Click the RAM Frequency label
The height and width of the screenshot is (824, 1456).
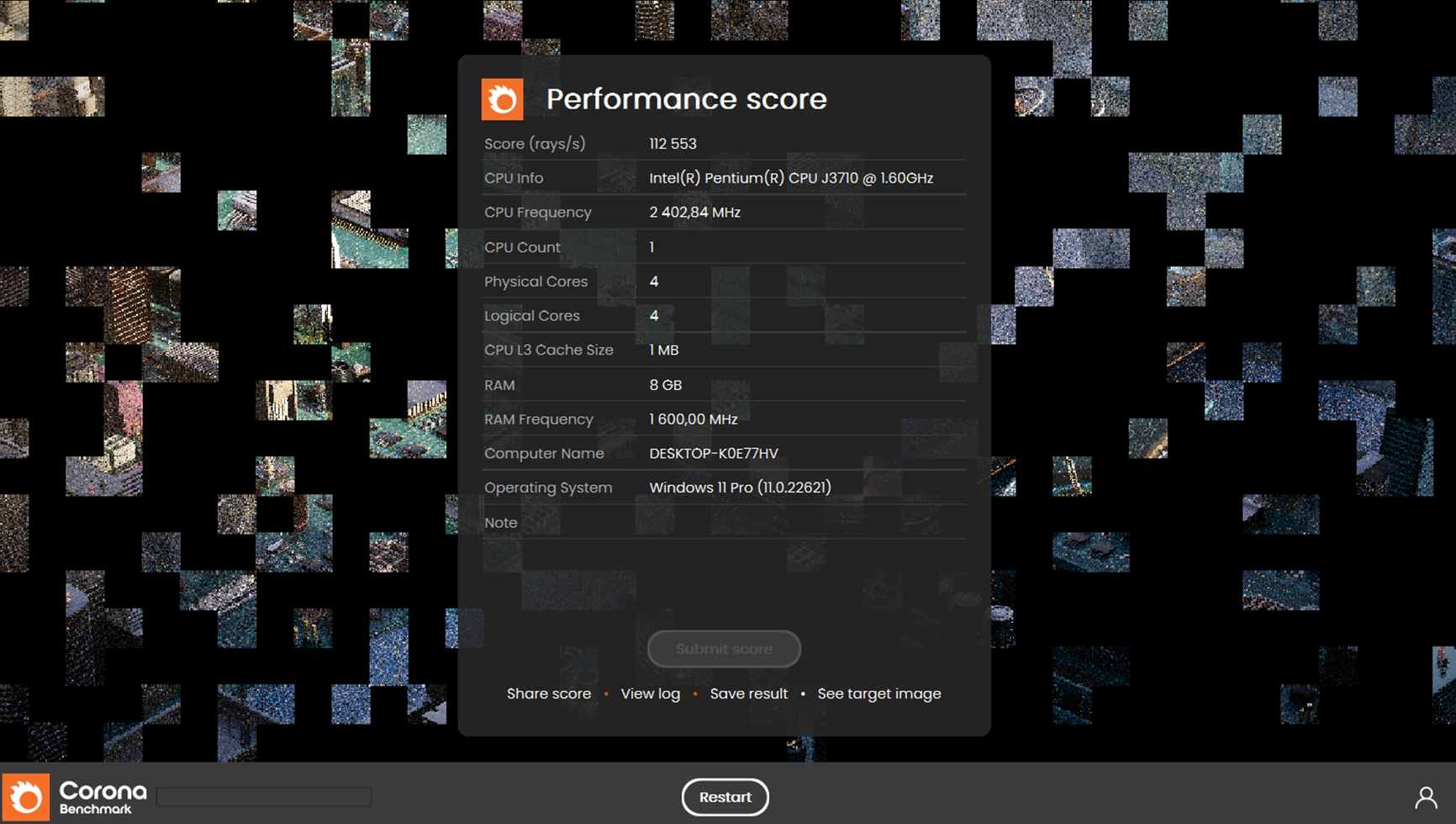tap(539, 419)
